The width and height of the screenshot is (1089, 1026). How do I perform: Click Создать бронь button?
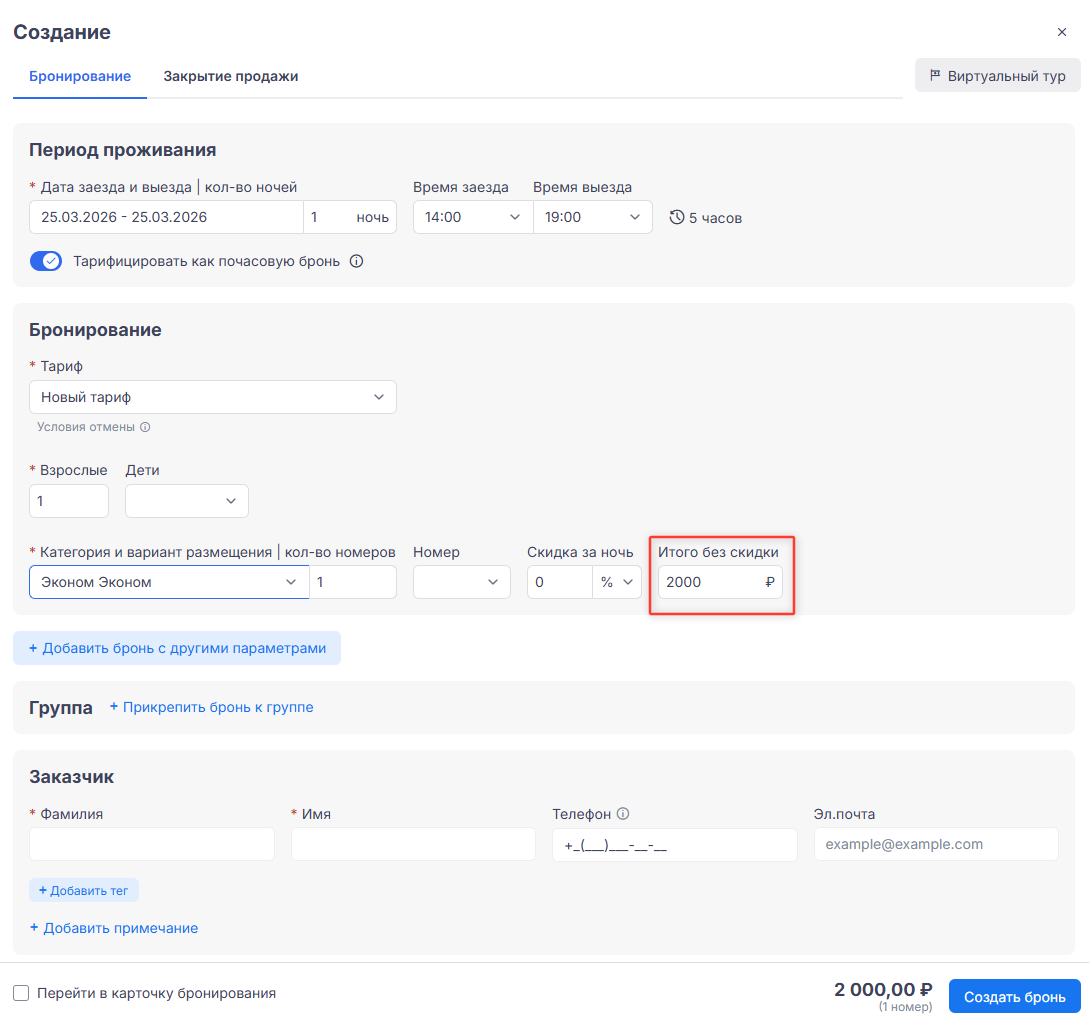[1014, 997]
